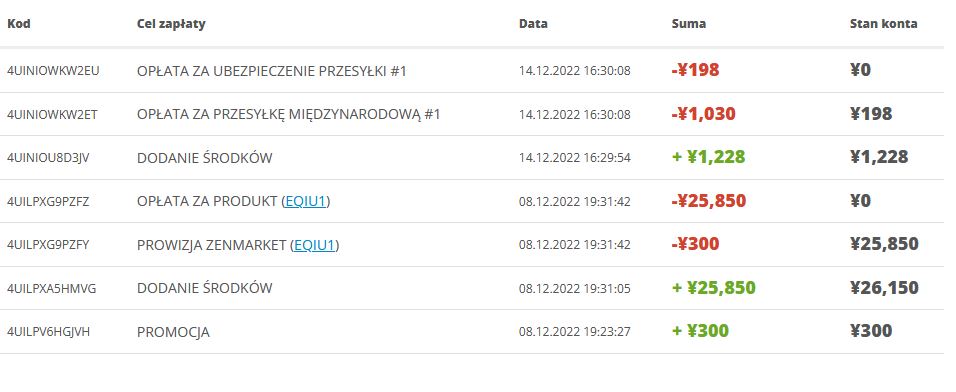Select transaction code 4UILPXG9PZFY
Screen dimensions: 956x392
click(48, 245)
